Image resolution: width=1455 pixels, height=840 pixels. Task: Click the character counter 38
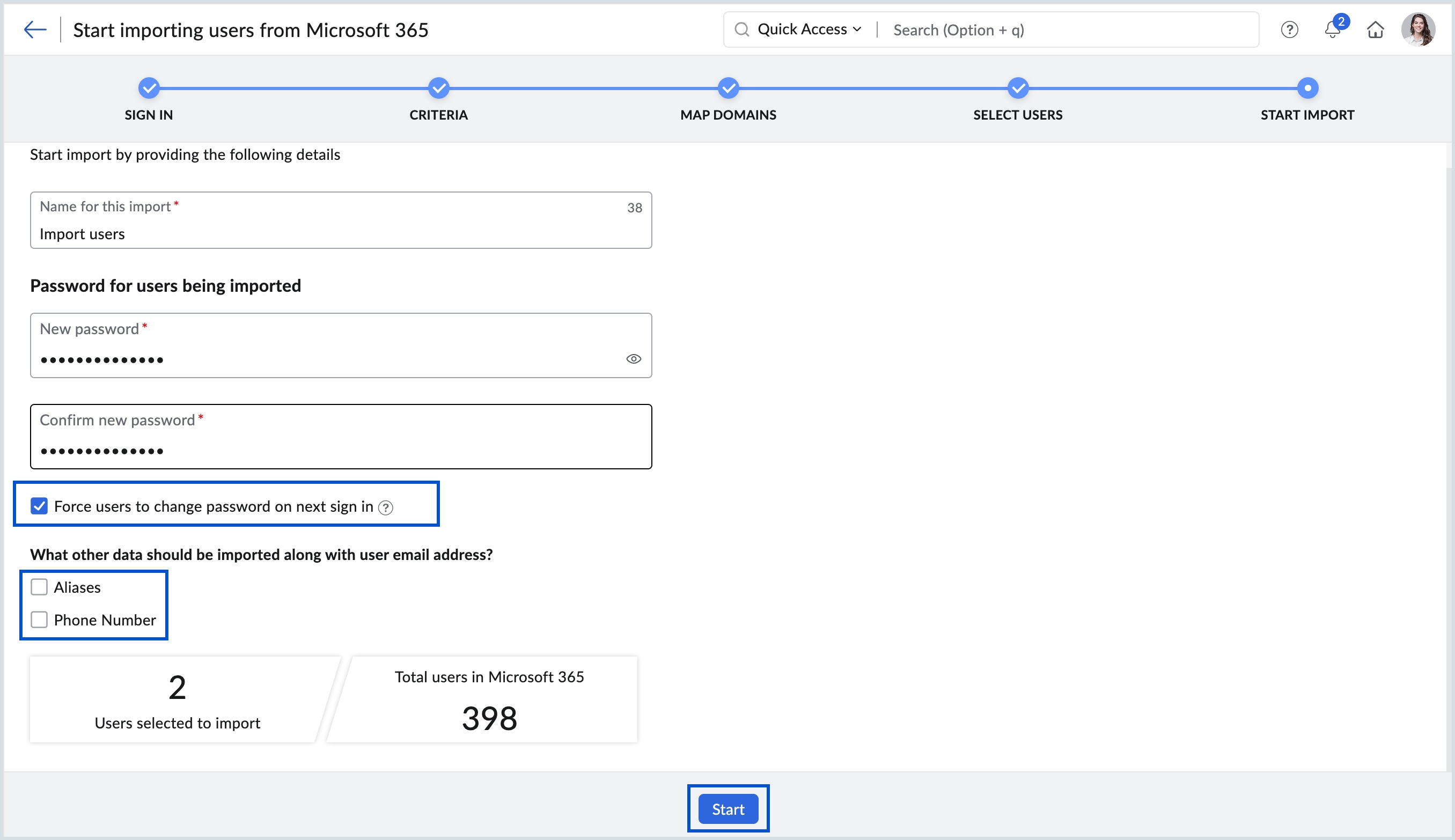(x=635, y=208)
